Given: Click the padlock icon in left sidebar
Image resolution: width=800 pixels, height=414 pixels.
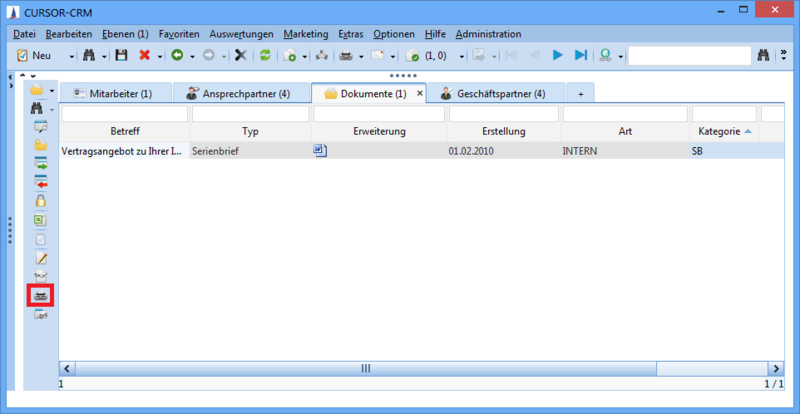Looking at the screenshot, I should (41, 201).
